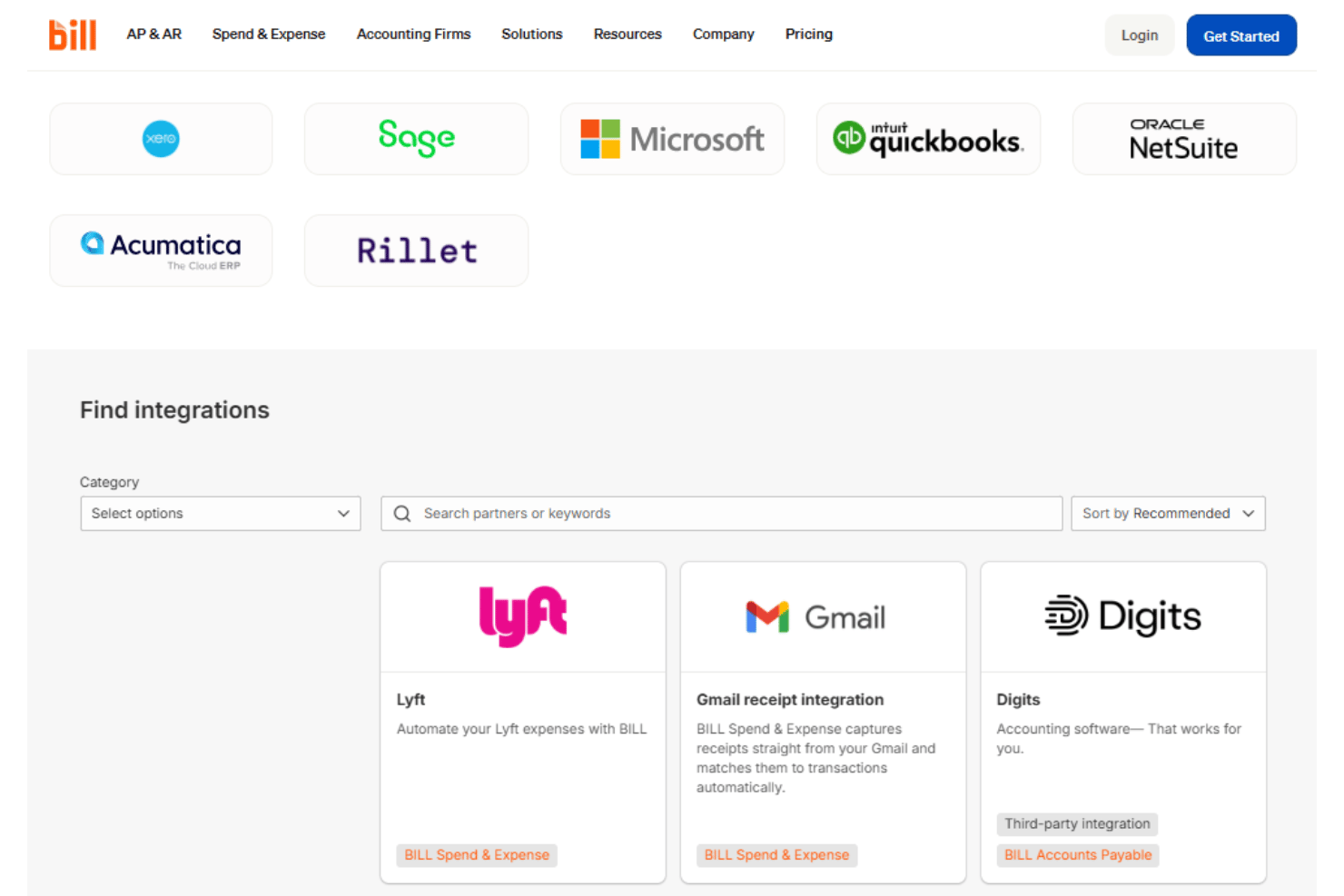Click the Category label above the dropdown
This screenshot has height=896, width=1344.
click(x=109, y=482)
